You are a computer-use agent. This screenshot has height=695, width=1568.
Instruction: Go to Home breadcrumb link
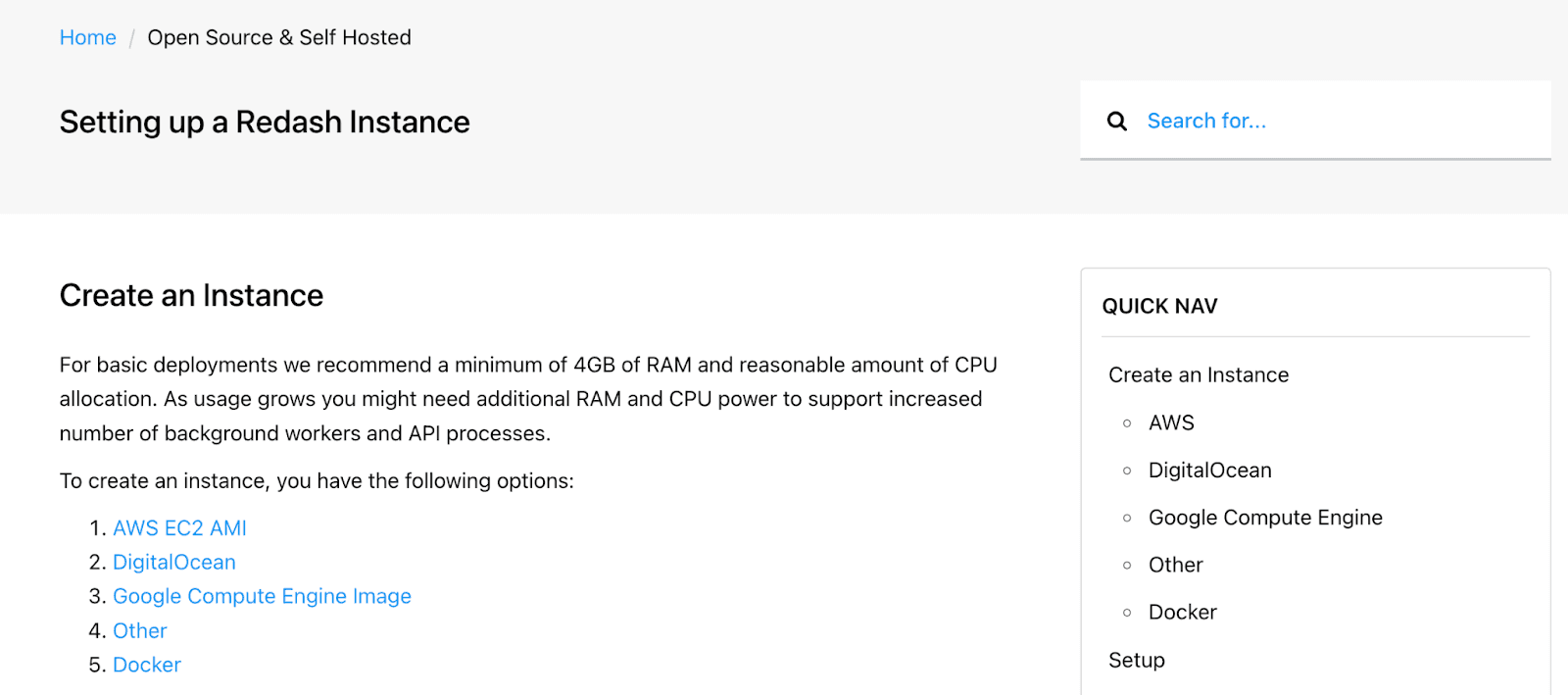pyautogui.click(x=88, y=37)
